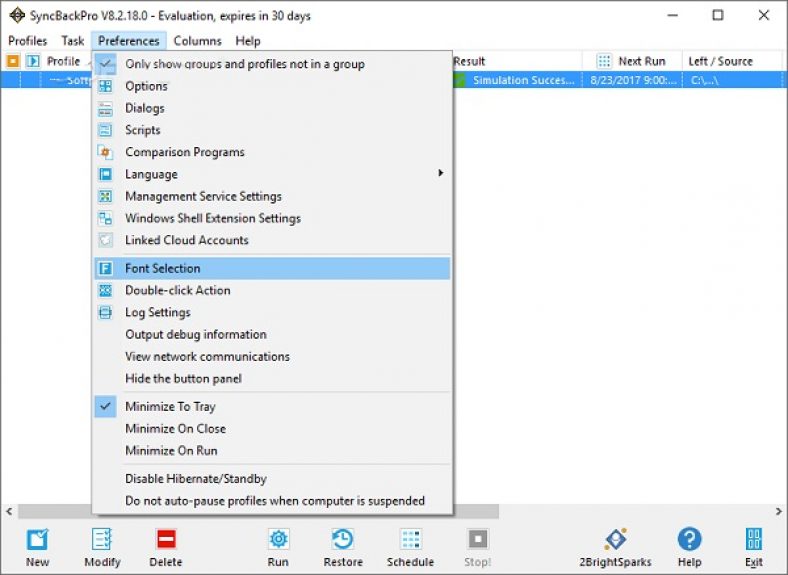Click the Dialogs menu icon
Screen dimensions: 788x575
click(106, 108)
